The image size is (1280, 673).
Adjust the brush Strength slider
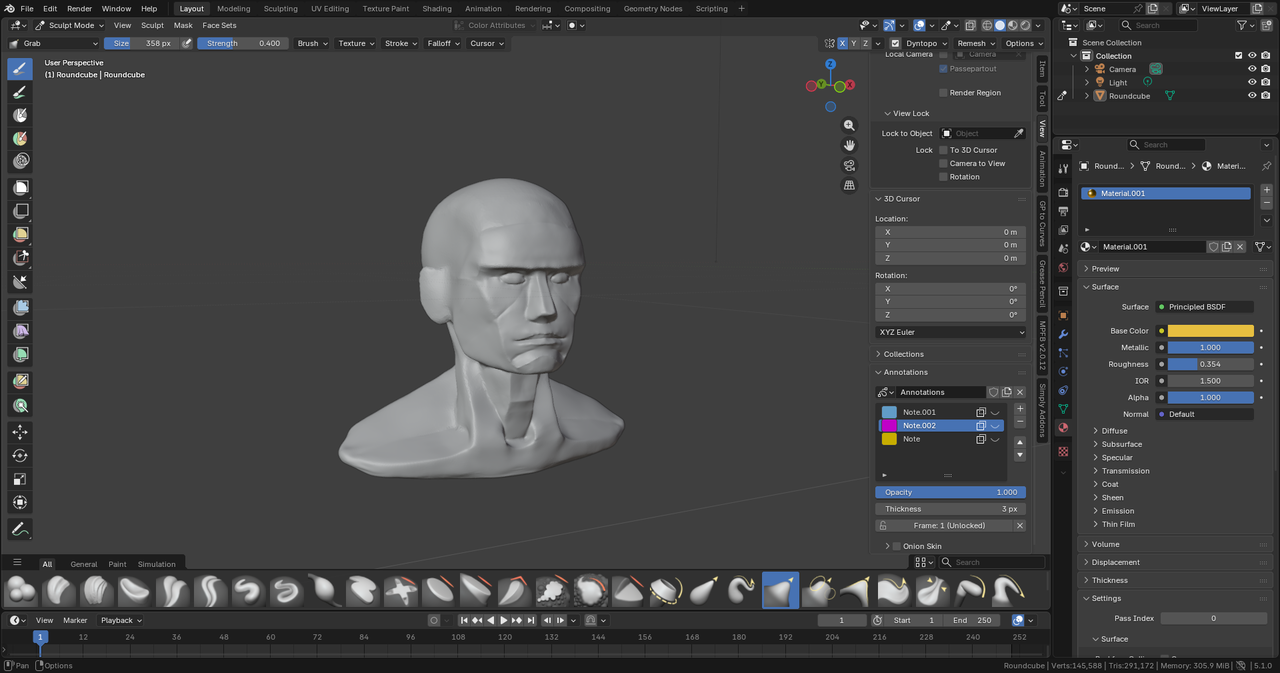243,43
